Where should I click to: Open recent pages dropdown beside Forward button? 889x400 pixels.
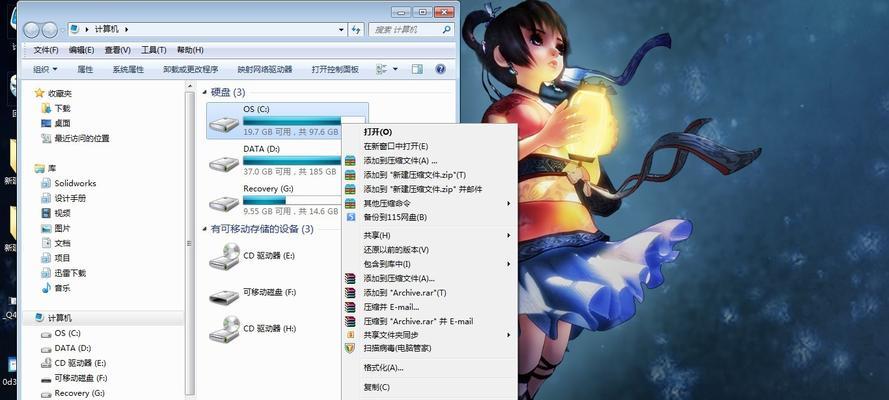[x=62, y=29]
